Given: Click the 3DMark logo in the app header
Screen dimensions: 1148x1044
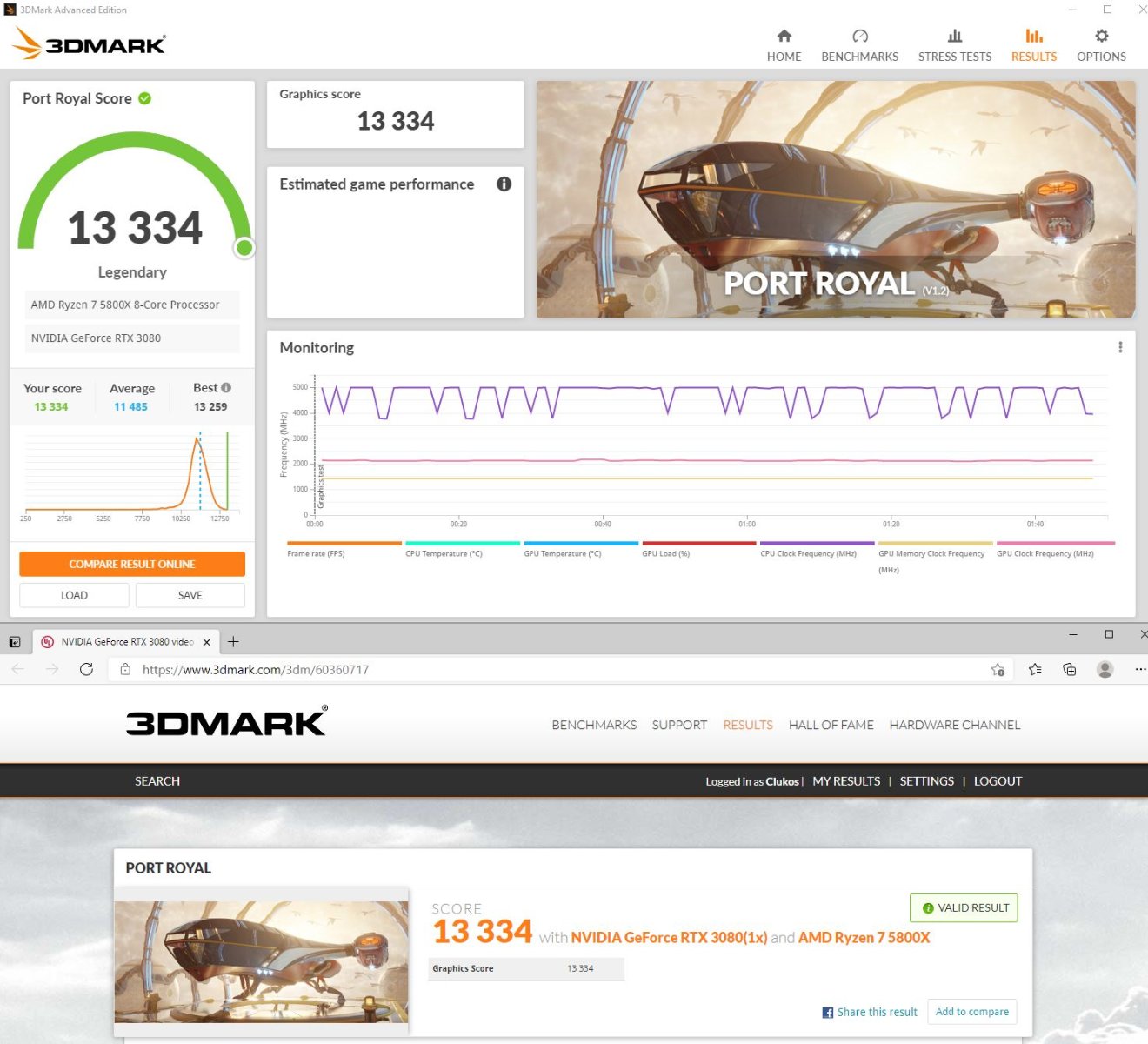Looking at the screenshot, I should coord(90,43).
